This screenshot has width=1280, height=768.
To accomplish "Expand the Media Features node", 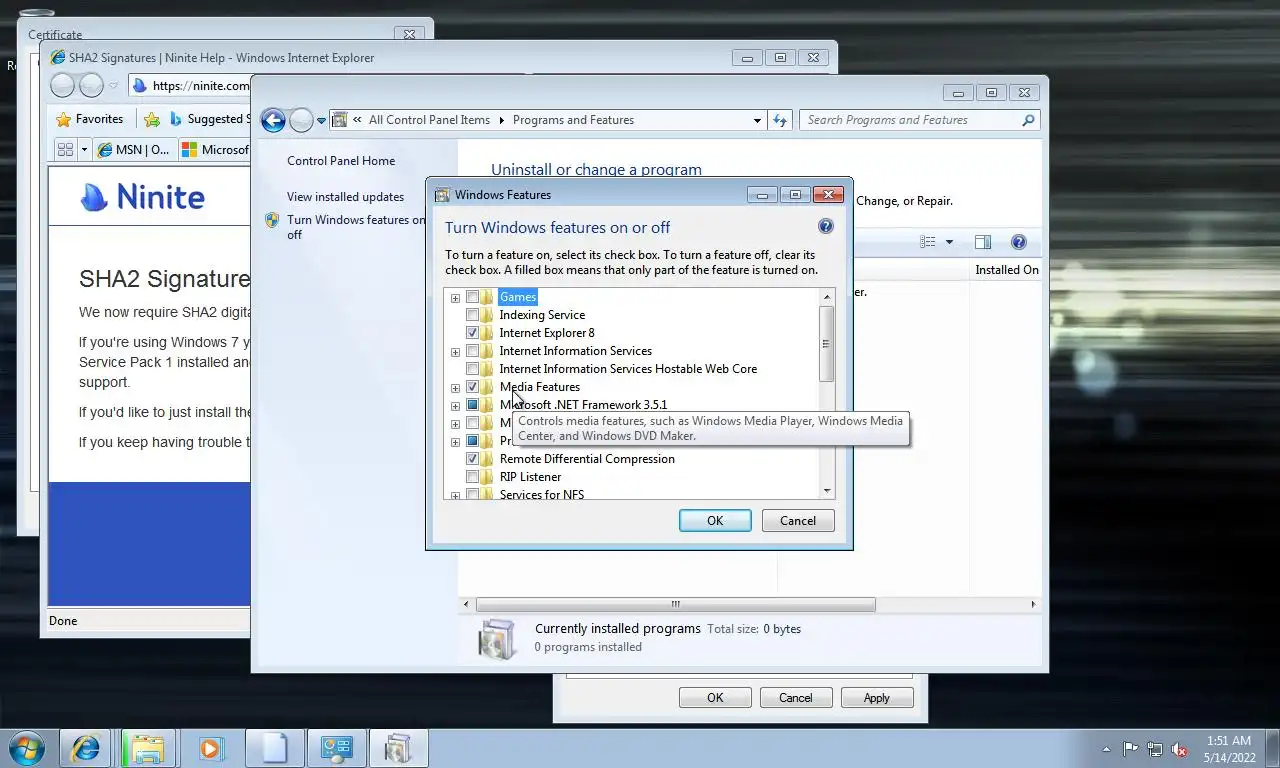I will pos(455,388).
